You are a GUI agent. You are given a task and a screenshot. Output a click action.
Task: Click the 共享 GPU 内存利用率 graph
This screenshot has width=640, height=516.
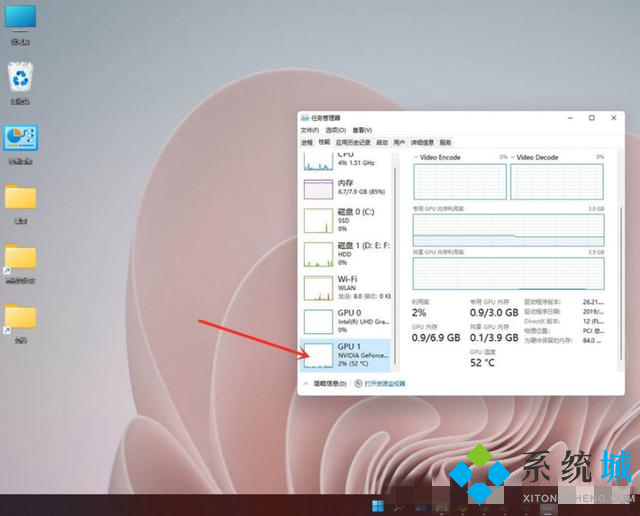509,274
